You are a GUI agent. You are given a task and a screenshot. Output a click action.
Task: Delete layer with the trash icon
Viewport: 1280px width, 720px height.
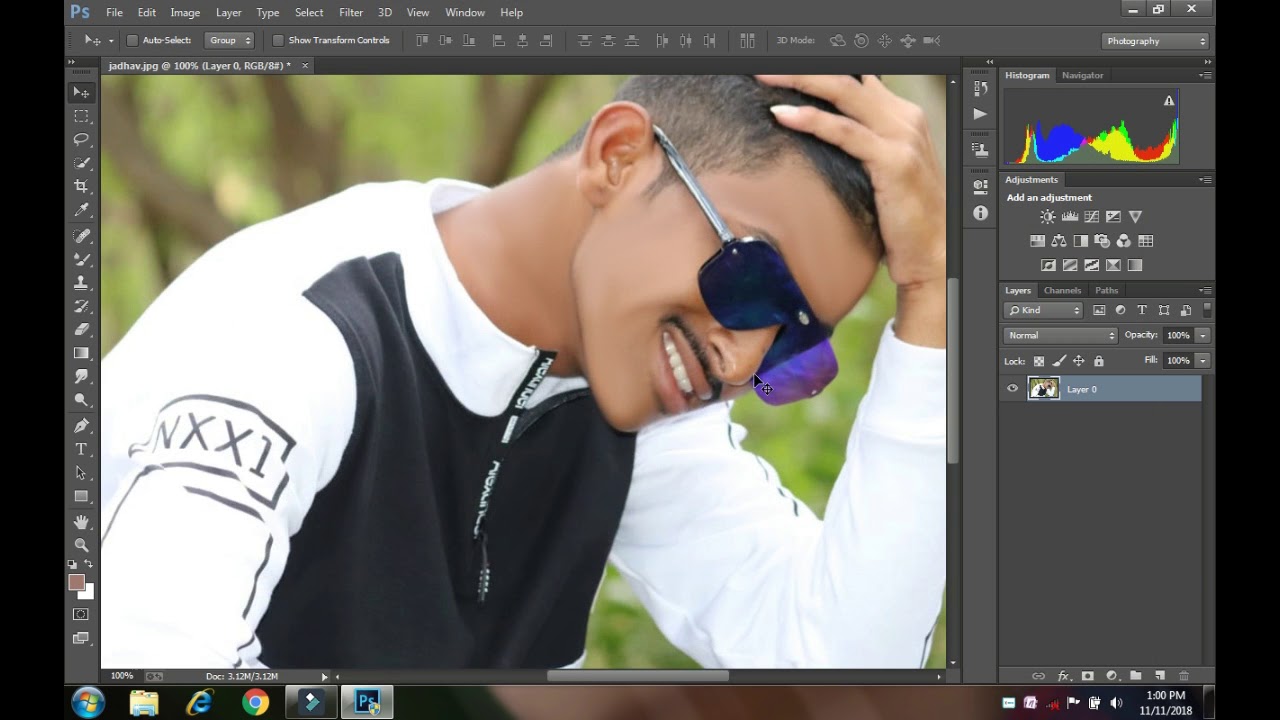(1184, 676)
